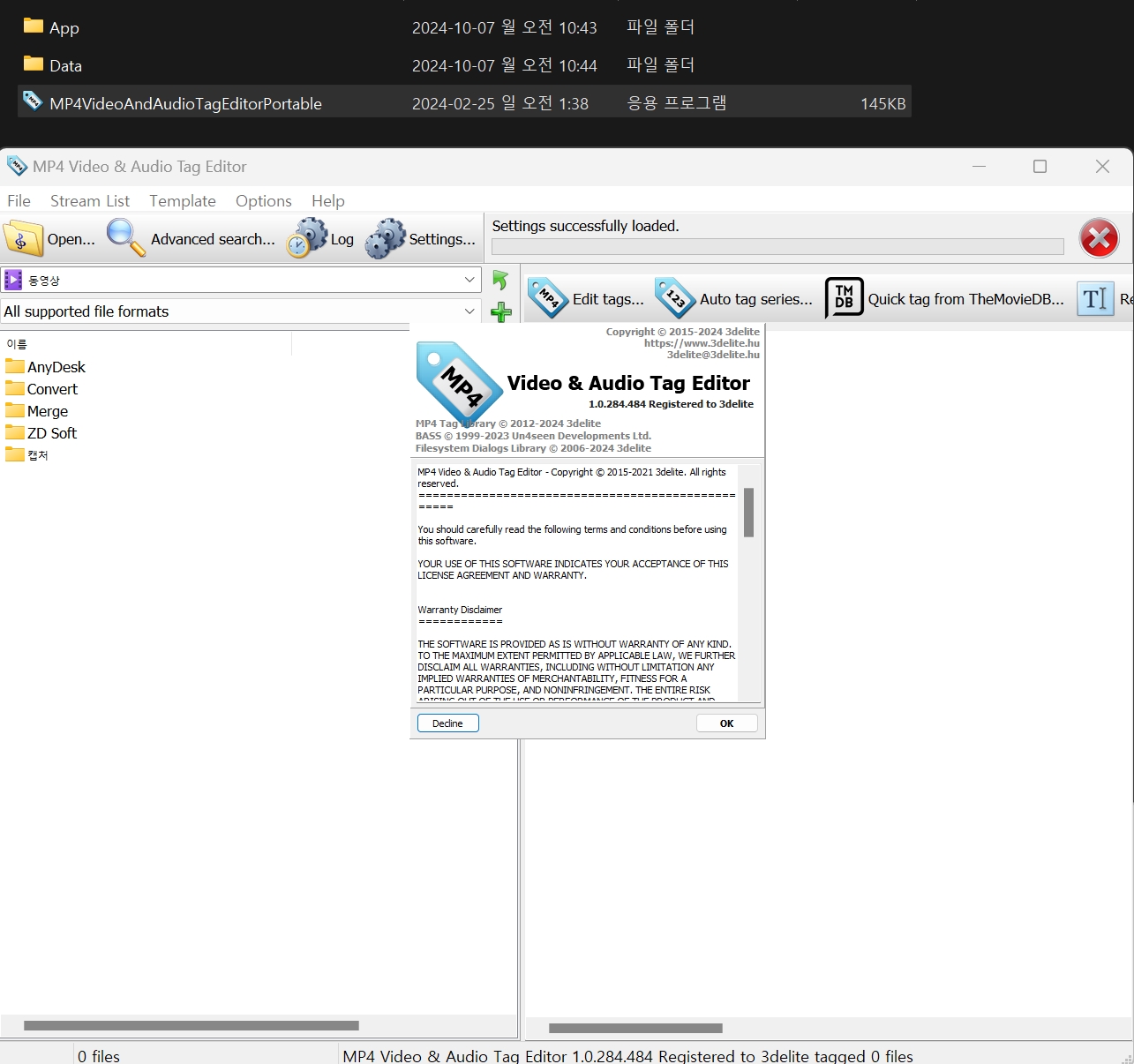
Task: Click the red cancel X button
Action: (x=1099, y=238)
